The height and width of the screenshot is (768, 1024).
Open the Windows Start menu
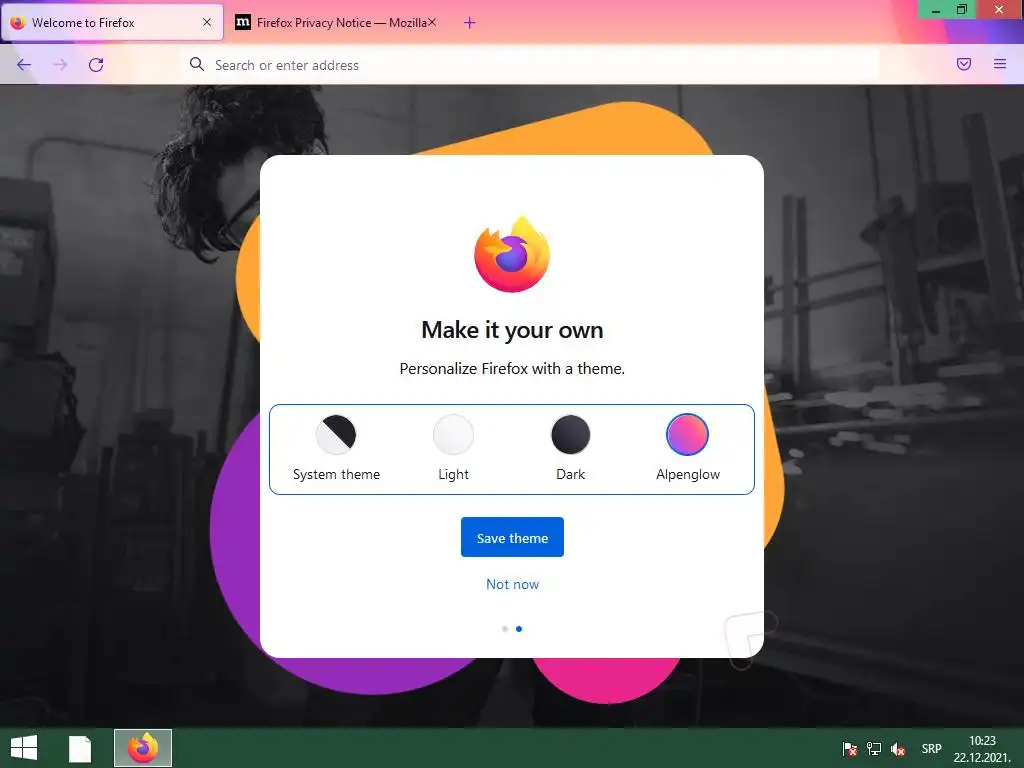pos(24,748)
